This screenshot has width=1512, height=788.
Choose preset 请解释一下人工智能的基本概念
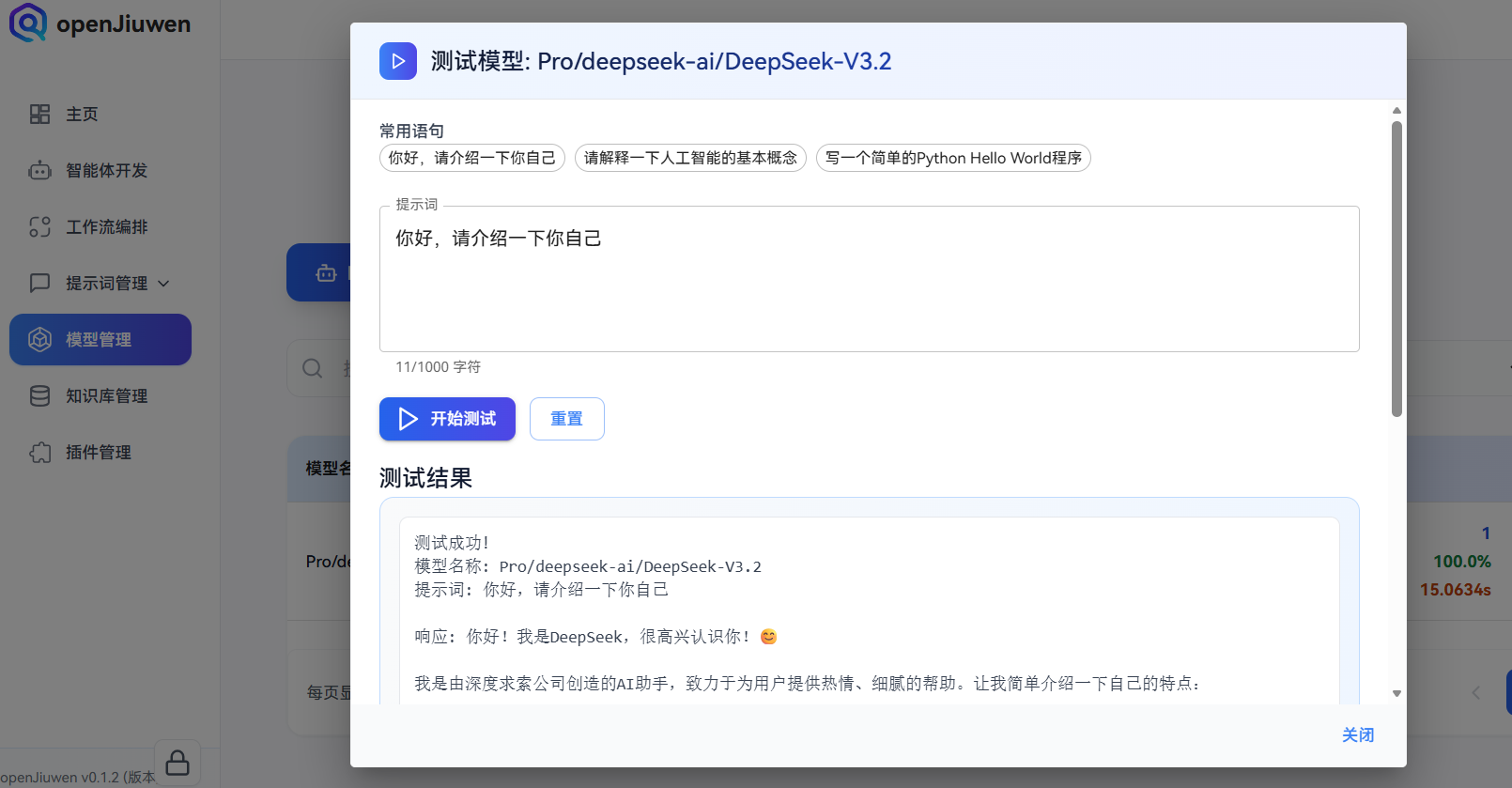pyautogui.click(x=690, y=158)
